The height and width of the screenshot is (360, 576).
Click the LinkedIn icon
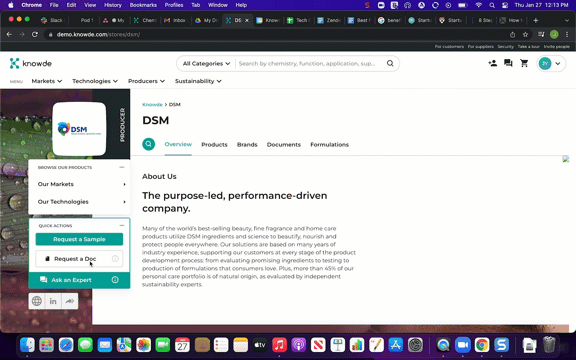click(x=53, y=301)
